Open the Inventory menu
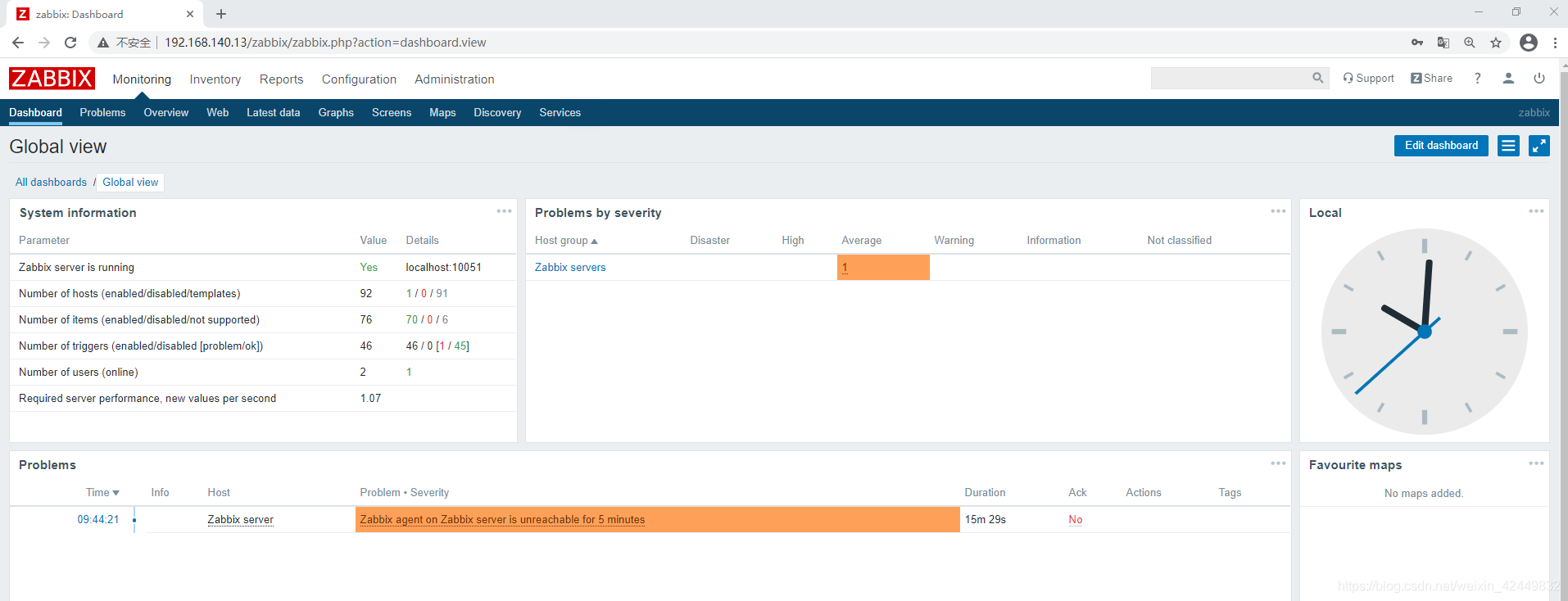This screenshot has height=601, width=1568. point(215,79)
